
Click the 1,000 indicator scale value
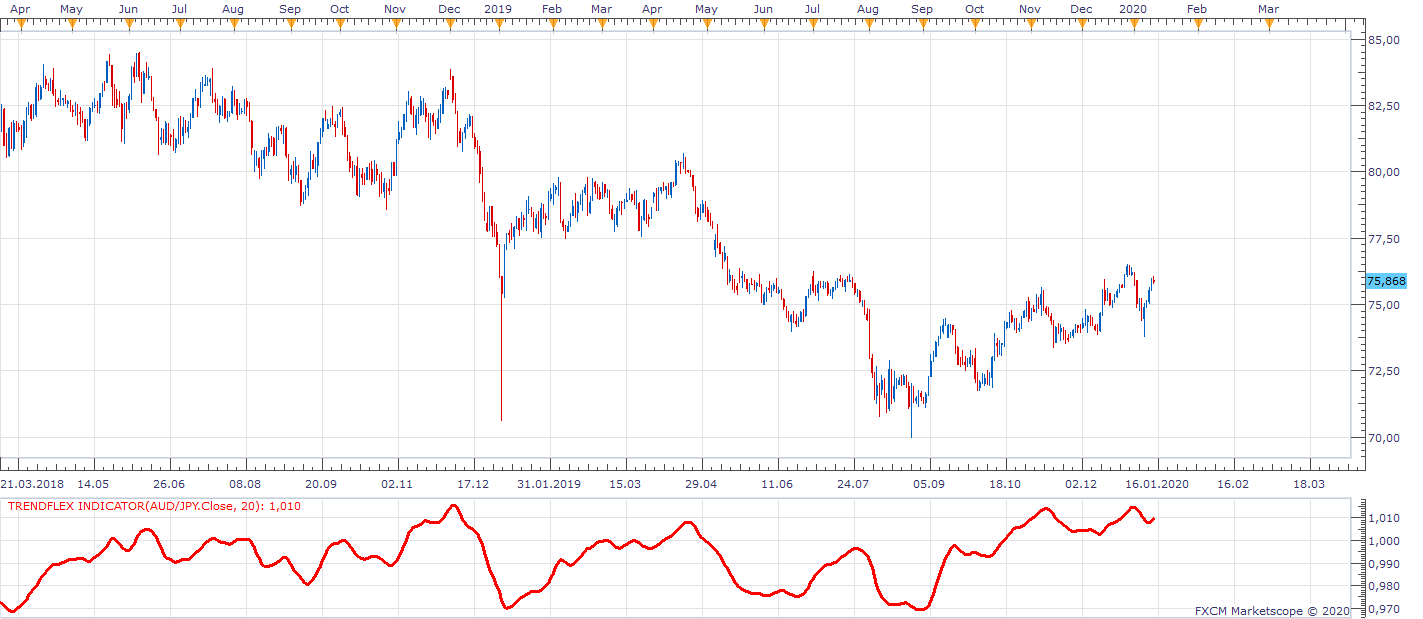coord(1383,541)
